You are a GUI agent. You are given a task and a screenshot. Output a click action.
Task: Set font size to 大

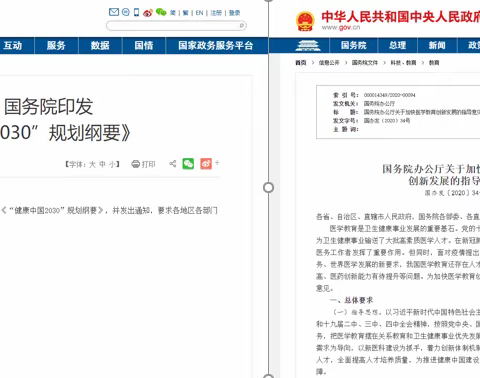coord(92,164)
